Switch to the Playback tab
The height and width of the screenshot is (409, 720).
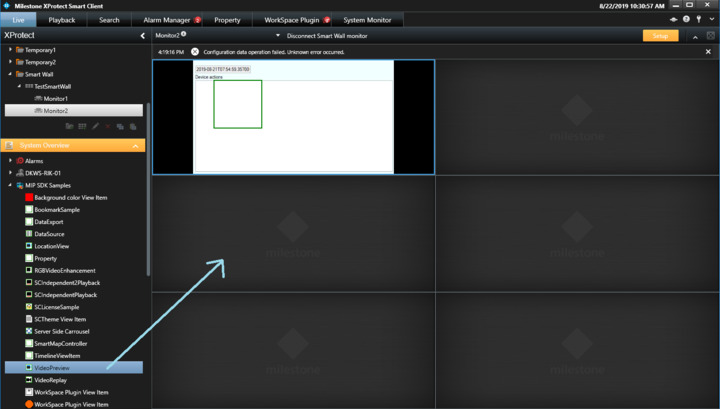62,20
